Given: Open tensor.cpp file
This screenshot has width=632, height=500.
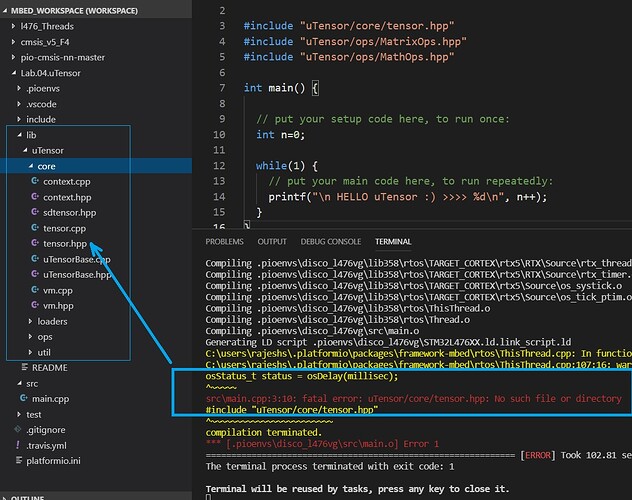Looking at the screenshot, I should coord(64,228).
